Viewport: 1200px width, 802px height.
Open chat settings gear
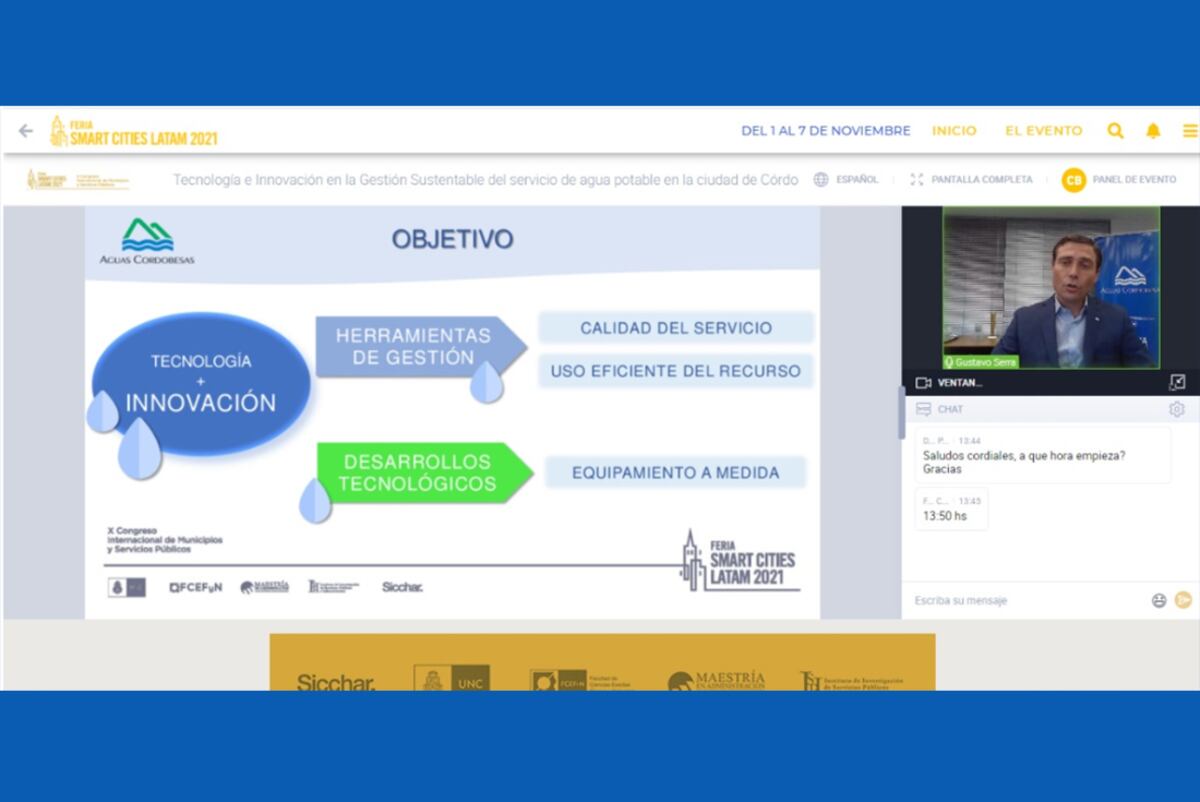[x=1177, y=409]
